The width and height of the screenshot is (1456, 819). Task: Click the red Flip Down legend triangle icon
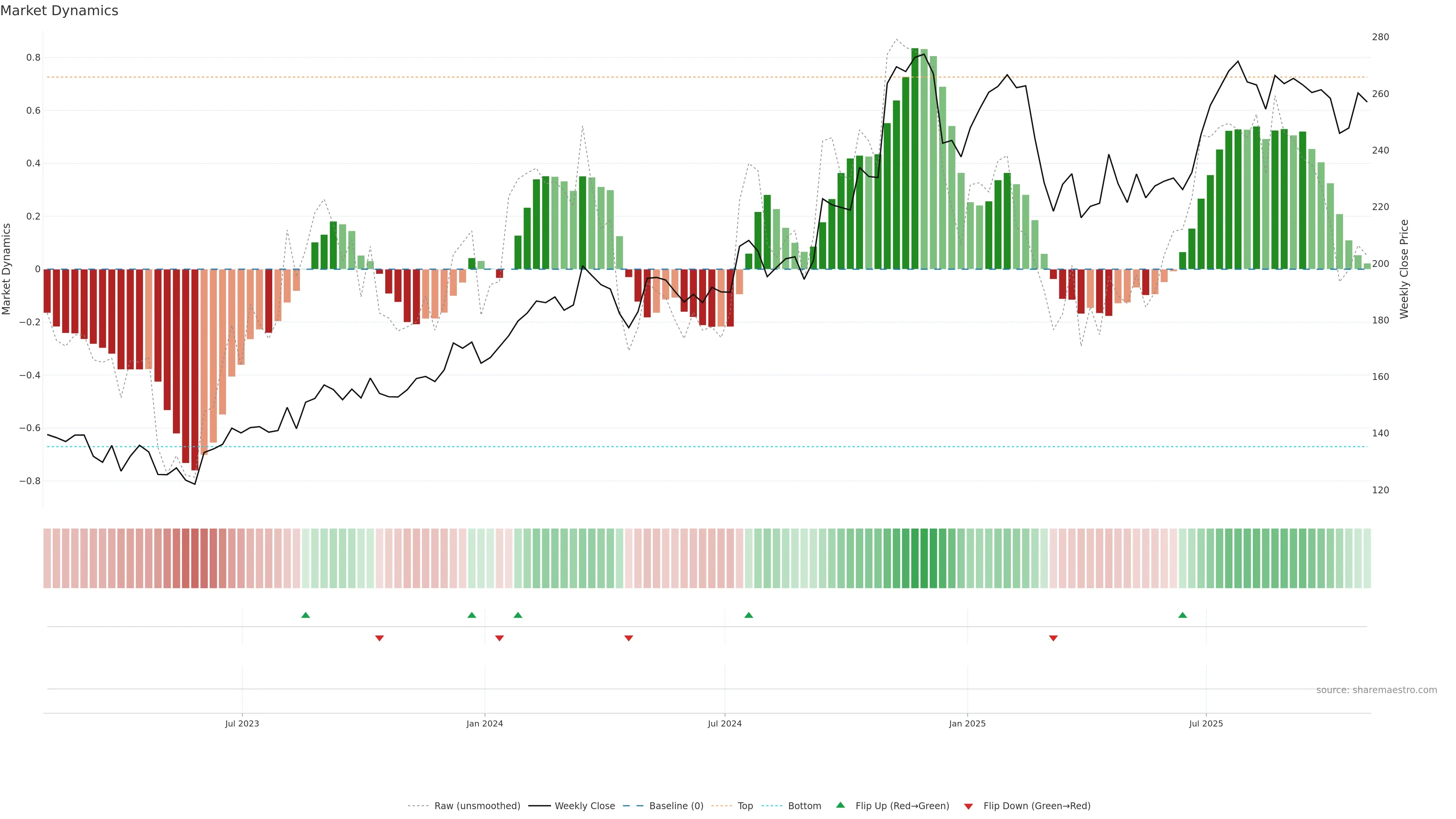click(968, 806)
